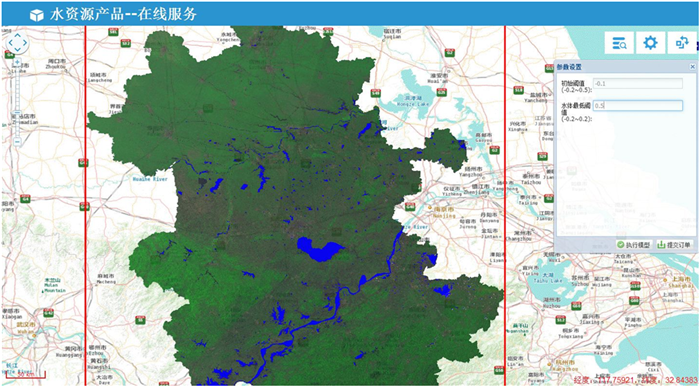Click the Zhoukou city label on map
The image size is (700, 387).
[56, 63]
